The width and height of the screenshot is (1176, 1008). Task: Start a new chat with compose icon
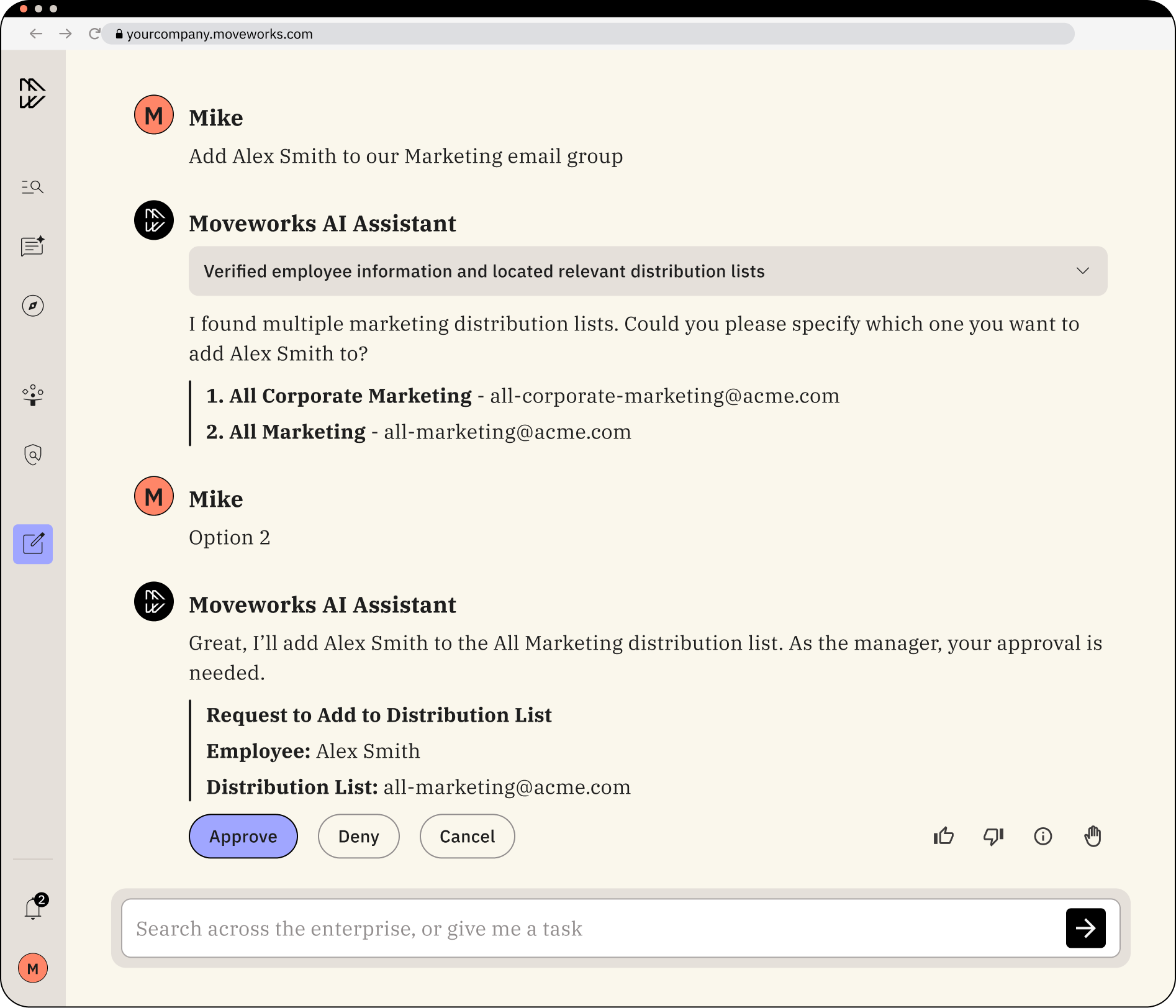32,544
